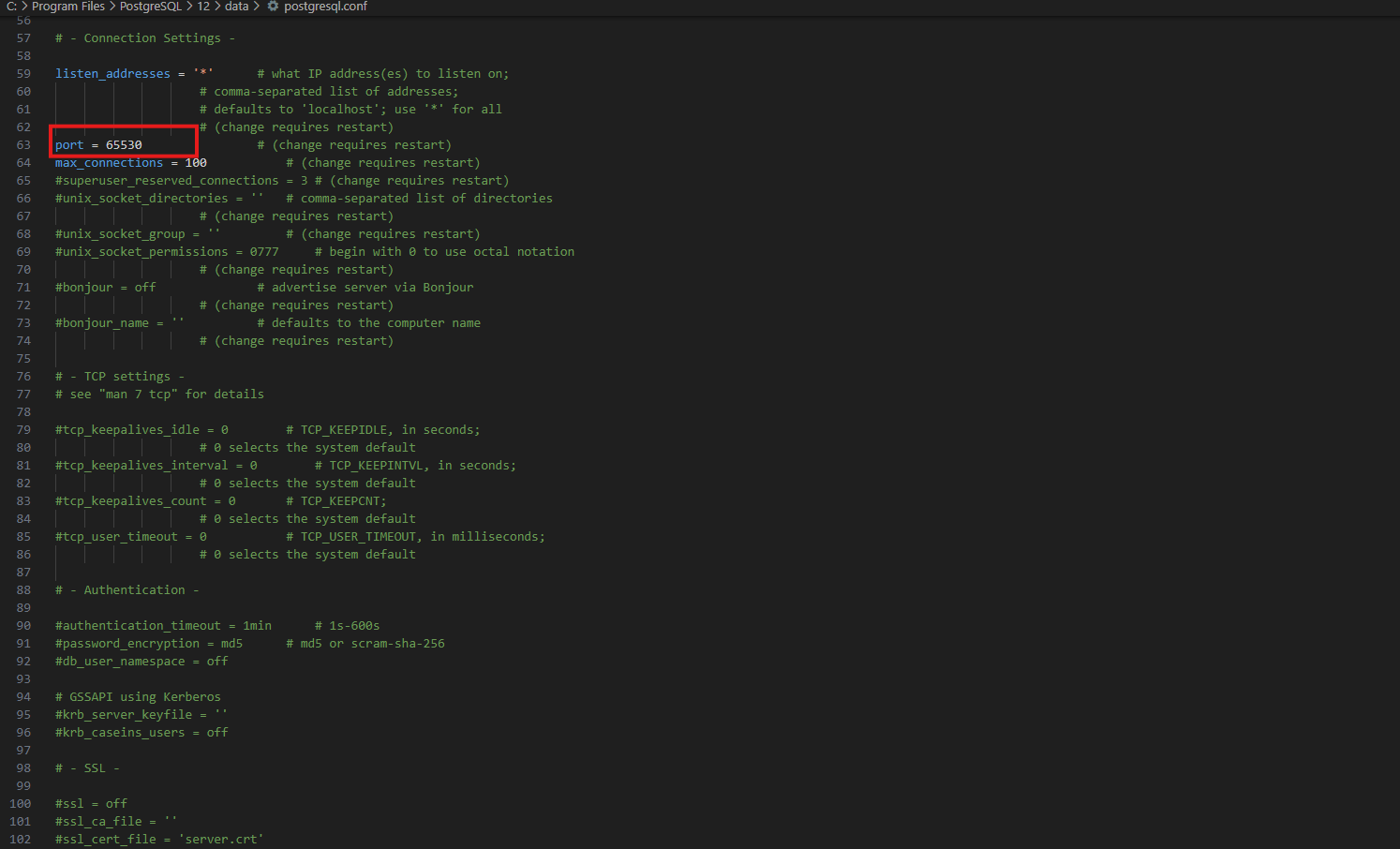Screen dimensions: 1400x849
Task: Click the '# - Connection Settings -' comment
Action: tap(145, 38)
